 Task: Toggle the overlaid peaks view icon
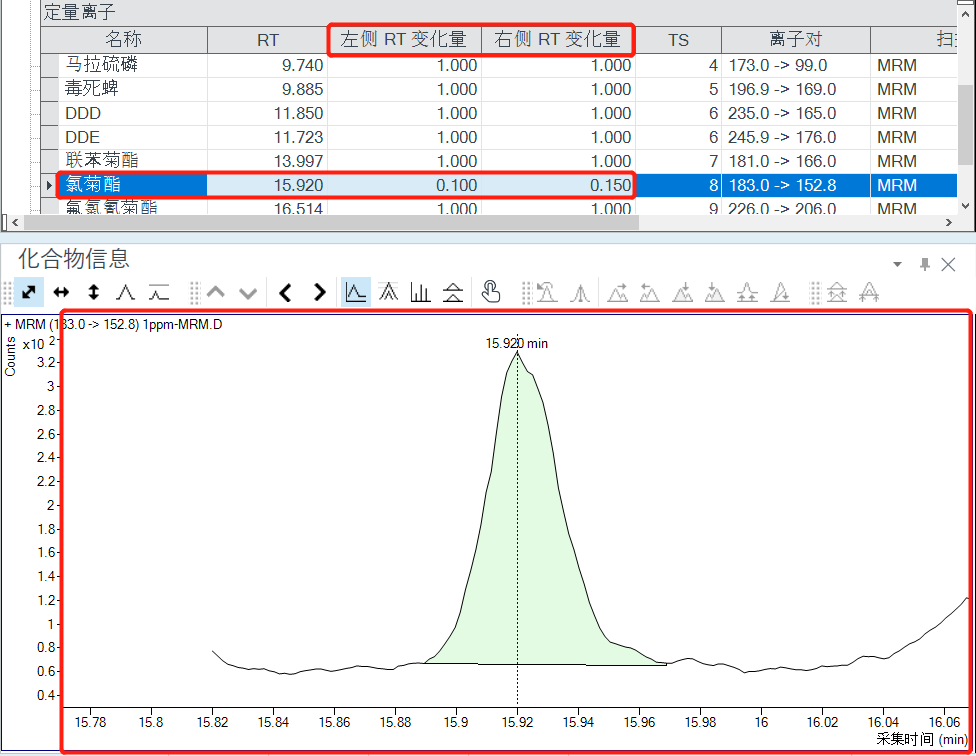point(388,292)
